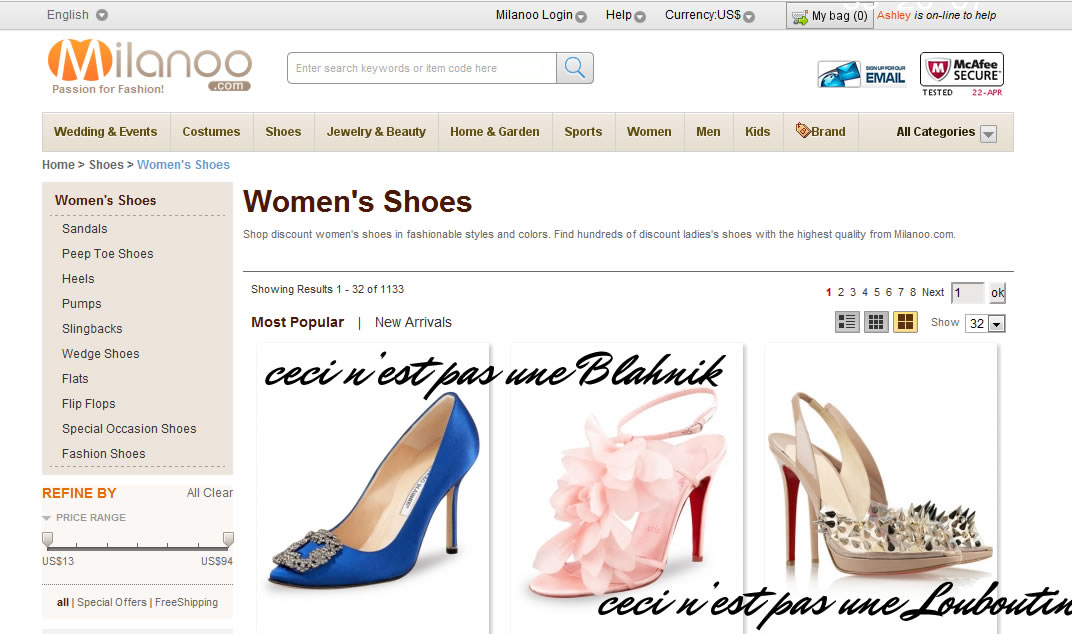Focus the search keywords input field

(422, 68)
